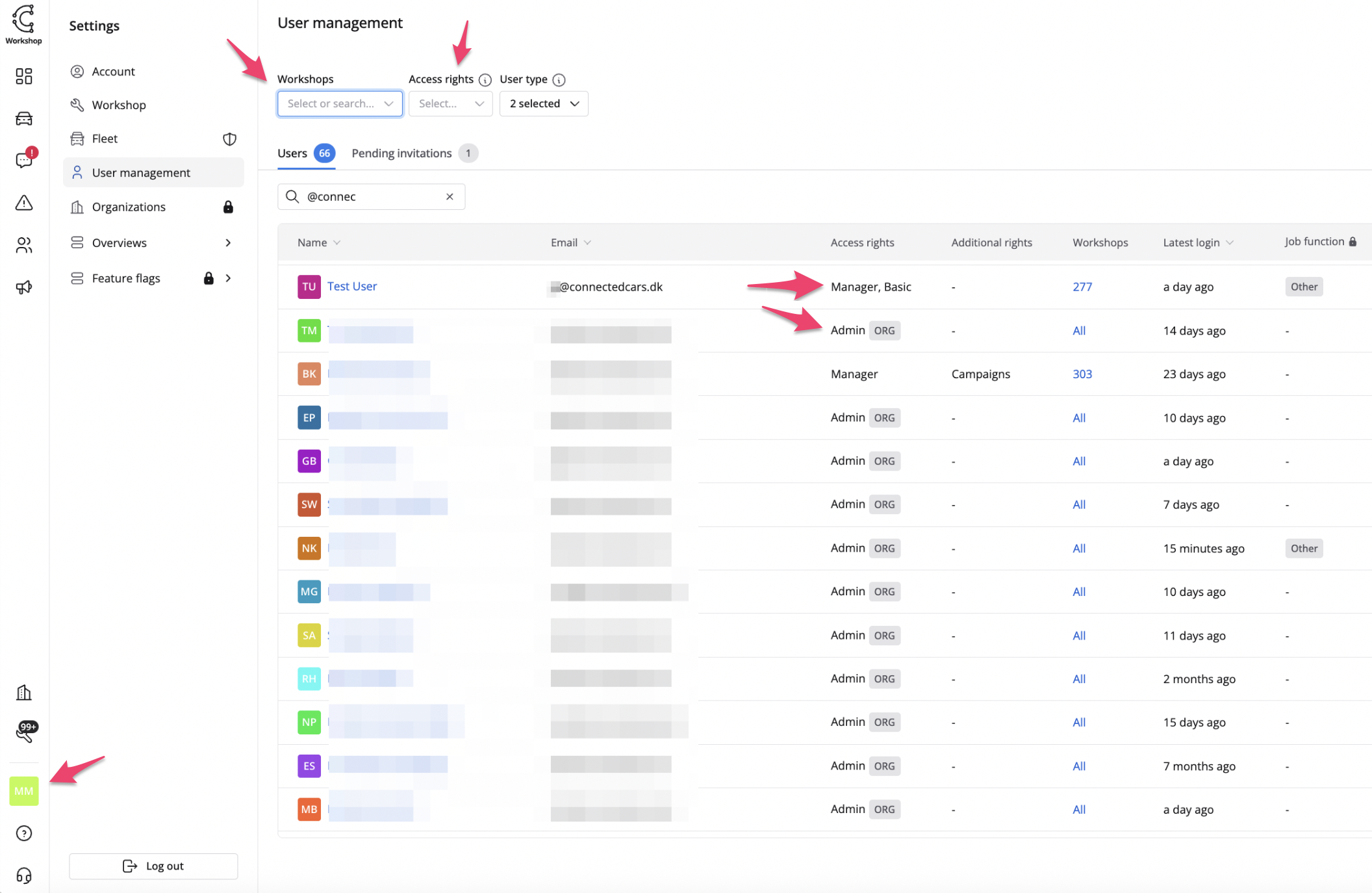Open the help question mark icon

(24, 833)
